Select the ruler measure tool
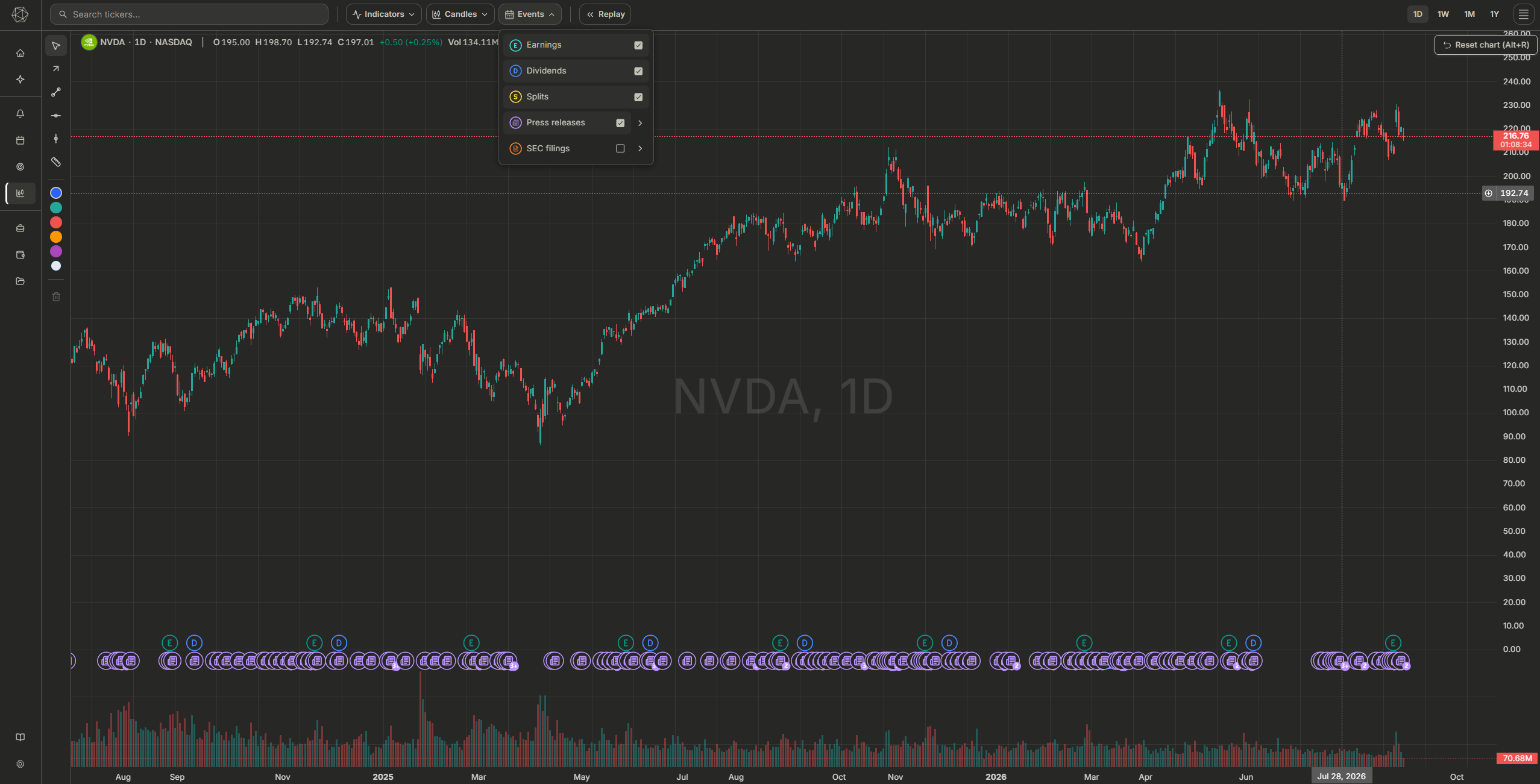1540x784 pixels. (56, 162)
